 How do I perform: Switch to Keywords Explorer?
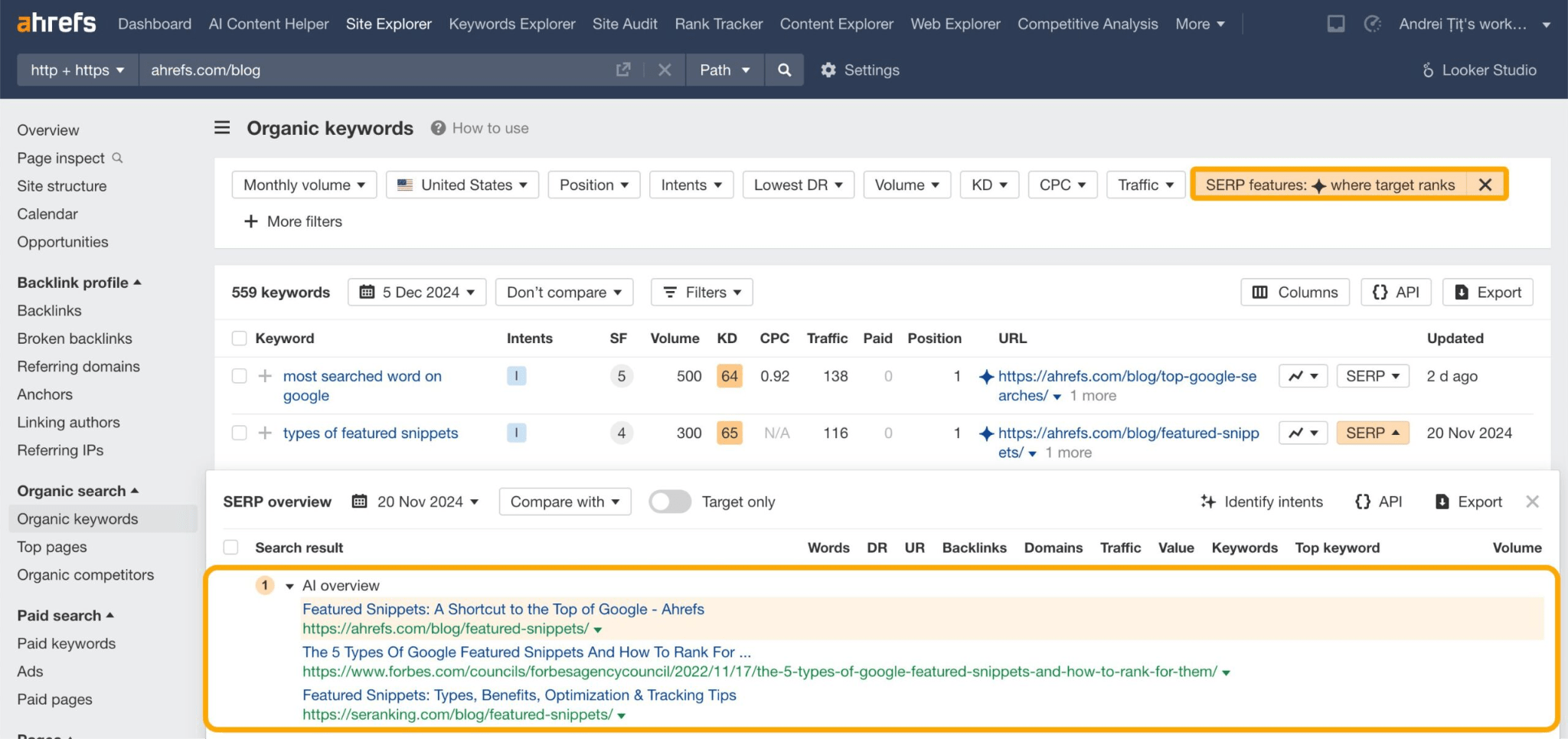tap(511, 24)
